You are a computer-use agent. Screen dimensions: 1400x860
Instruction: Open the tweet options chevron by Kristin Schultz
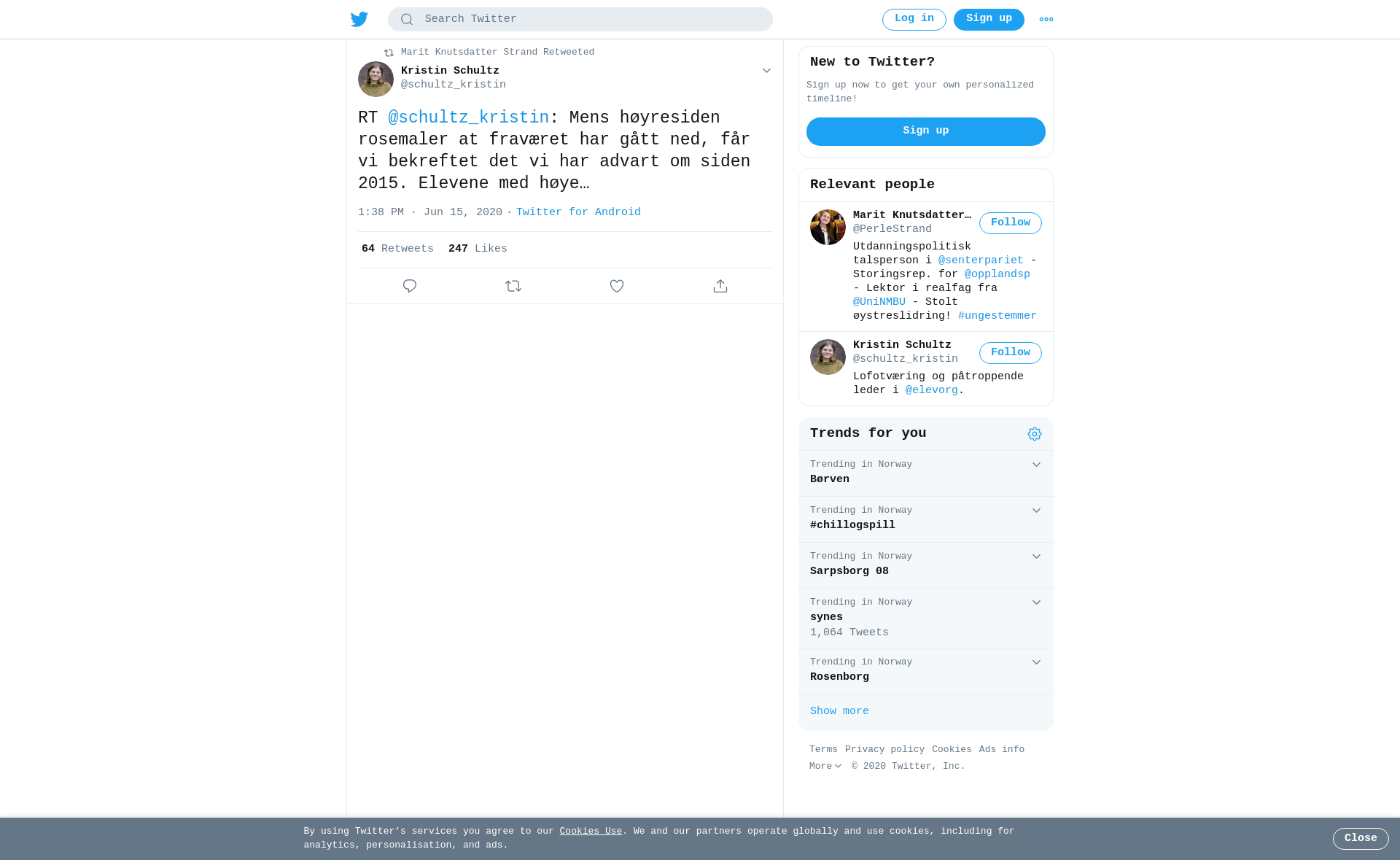point(766,71)
